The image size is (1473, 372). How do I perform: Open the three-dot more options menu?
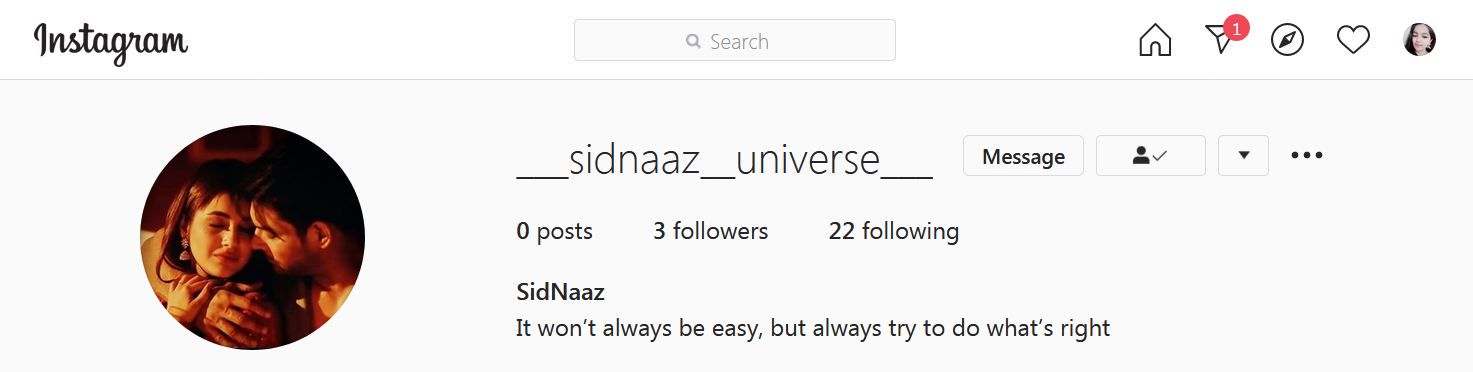(1307, 155)
